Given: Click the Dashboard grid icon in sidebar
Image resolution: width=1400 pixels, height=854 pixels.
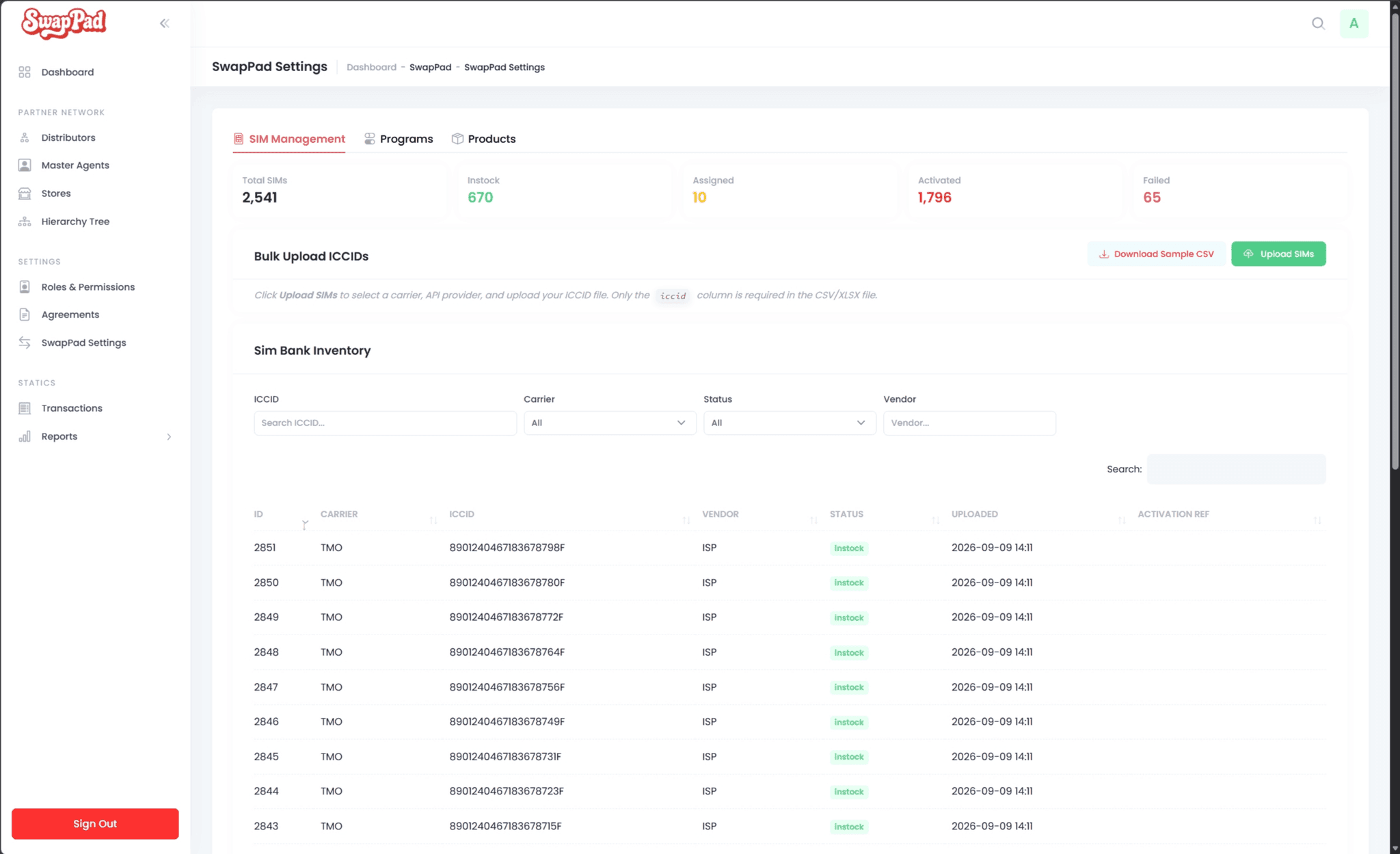Looking at the screenshot, I should tap(25, 72).
